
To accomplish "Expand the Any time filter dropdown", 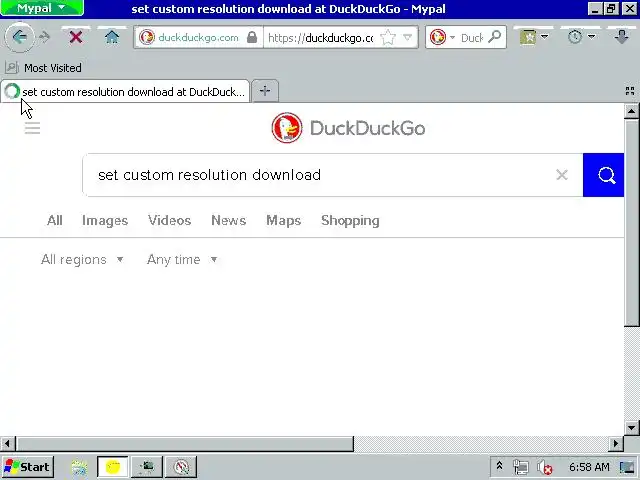I will tap(182, 260).
